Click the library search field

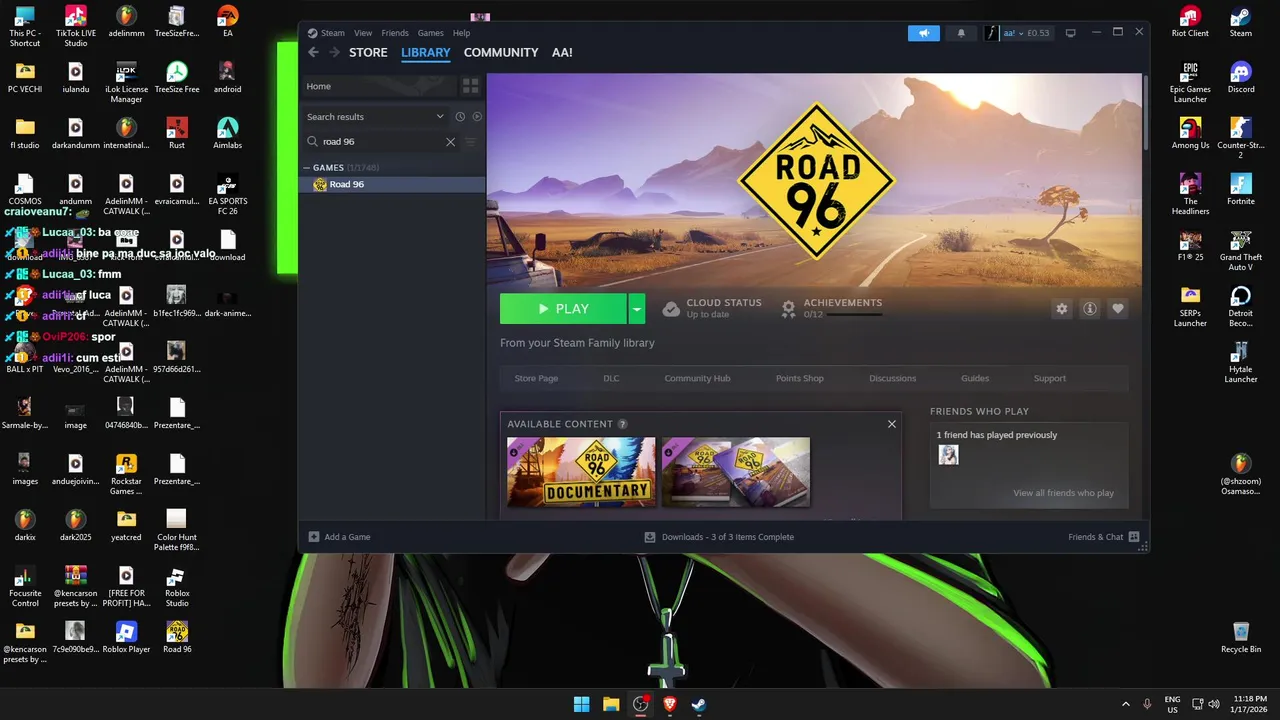click(381, 142)
